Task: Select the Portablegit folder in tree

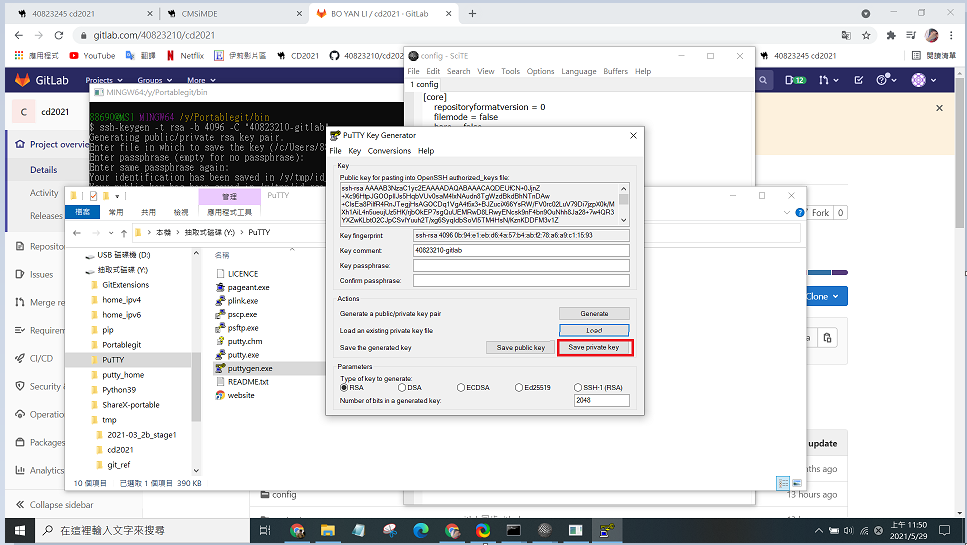Action: pyautogui.click(x=121, y=345)
